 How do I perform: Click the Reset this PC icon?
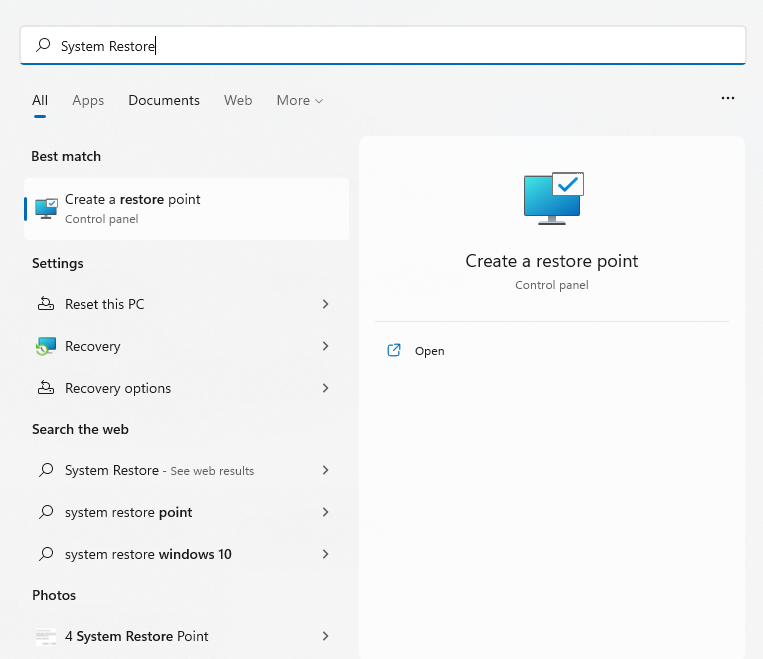[x=46, y=304]
